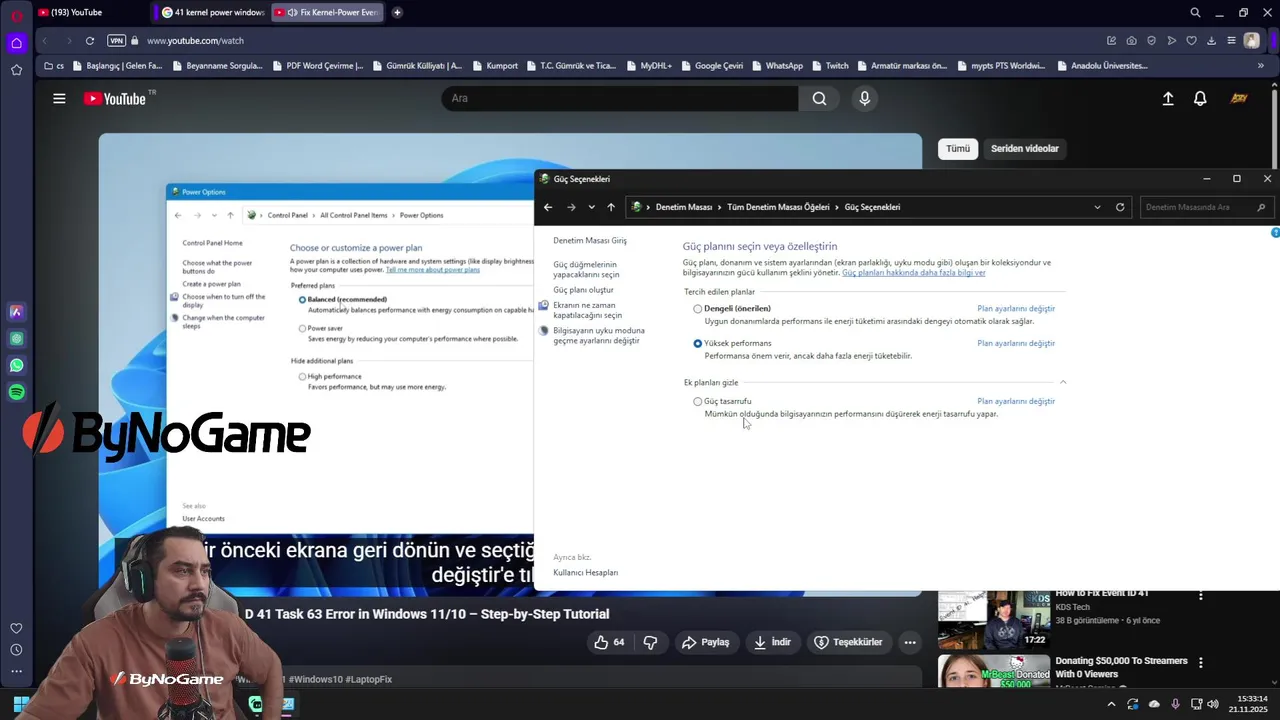
Task: Click the İndir download button
Action: 772,642
